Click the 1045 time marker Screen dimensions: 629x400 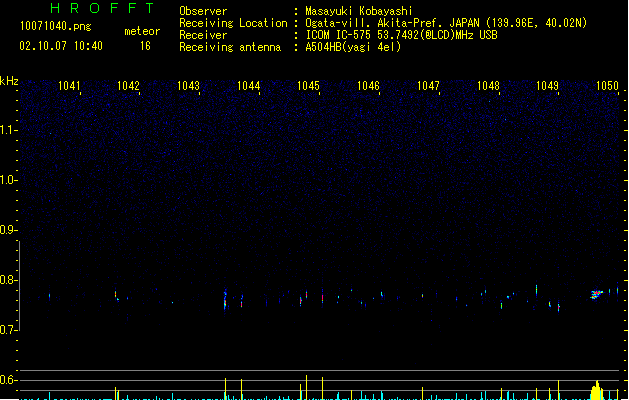tap(308, 86)
